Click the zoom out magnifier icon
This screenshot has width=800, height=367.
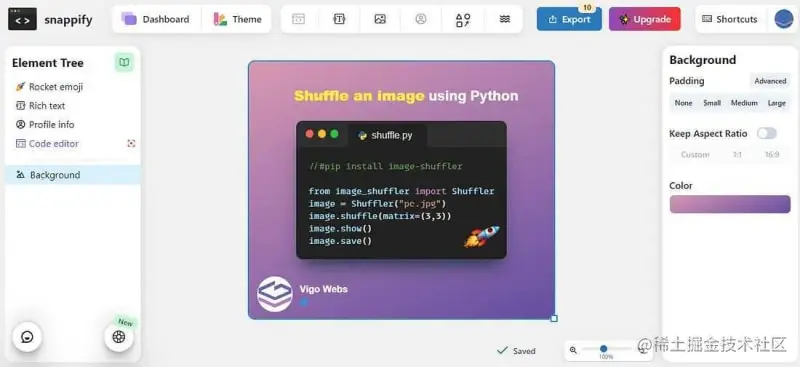click(x=573, y=350)
